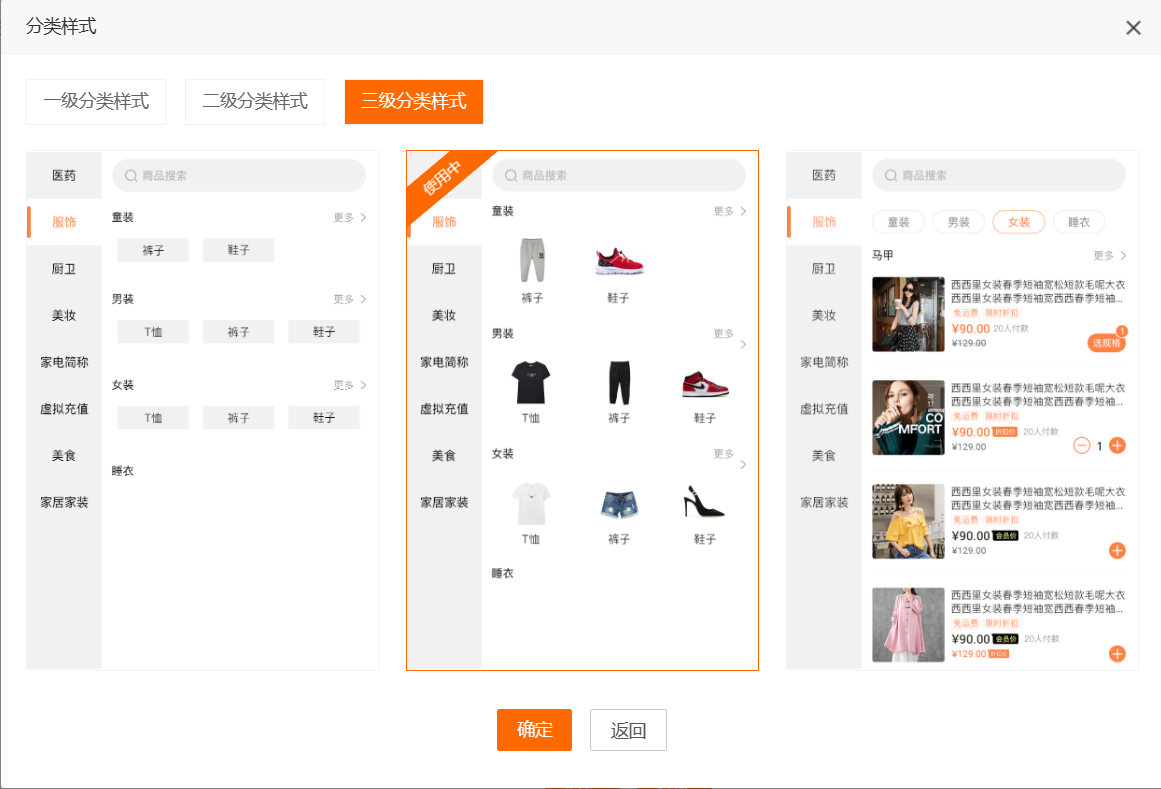Select the 童装 filter pill in right preview

point(898,222)
